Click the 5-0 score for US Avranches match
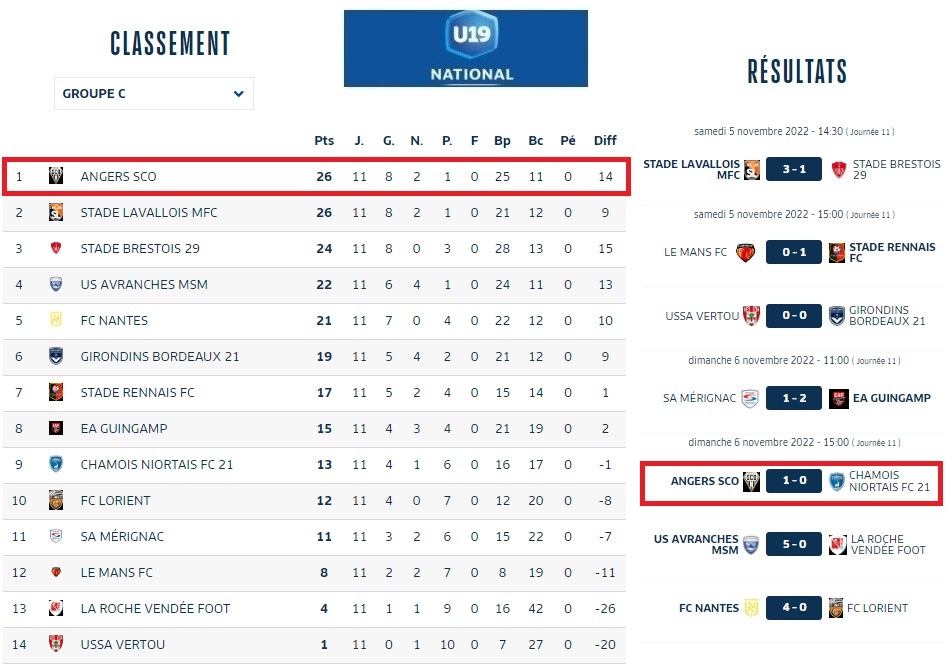Image resolution: width=947 pixels, height=670 pixels. (x=794, y=545)
